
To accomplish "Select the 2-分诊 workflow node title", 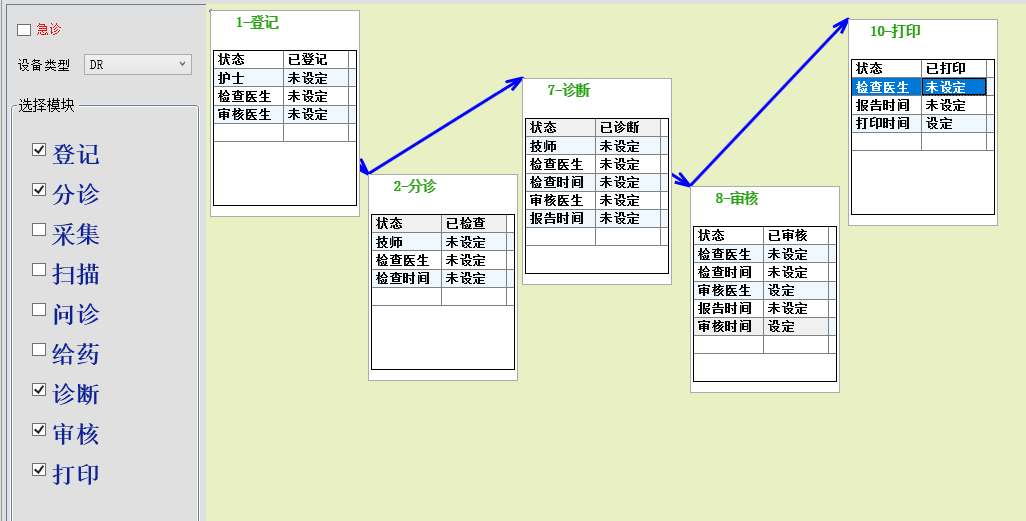I will point(414,186).
